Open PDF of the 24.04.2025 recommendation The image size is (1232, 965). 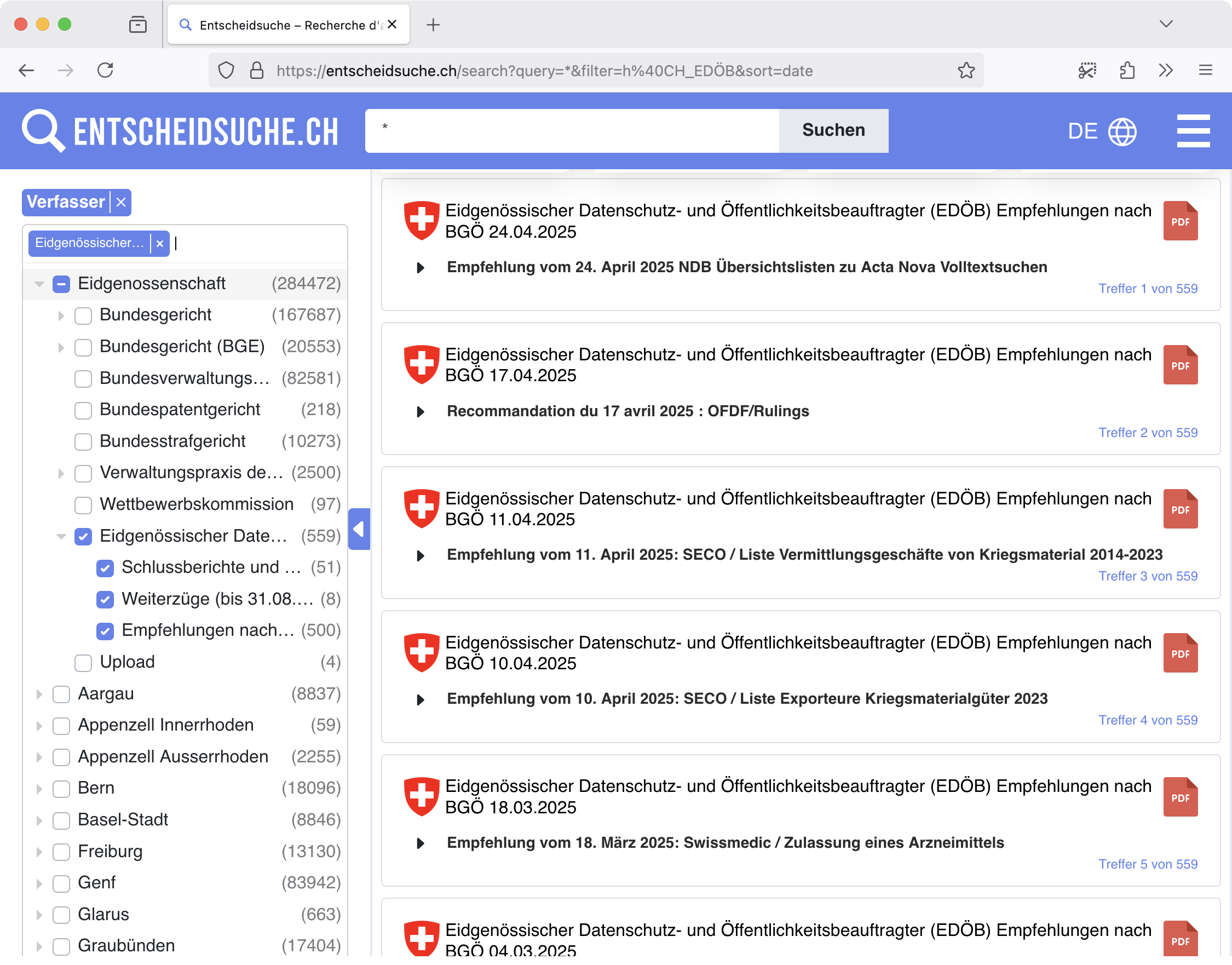(x=1180, y=221)
